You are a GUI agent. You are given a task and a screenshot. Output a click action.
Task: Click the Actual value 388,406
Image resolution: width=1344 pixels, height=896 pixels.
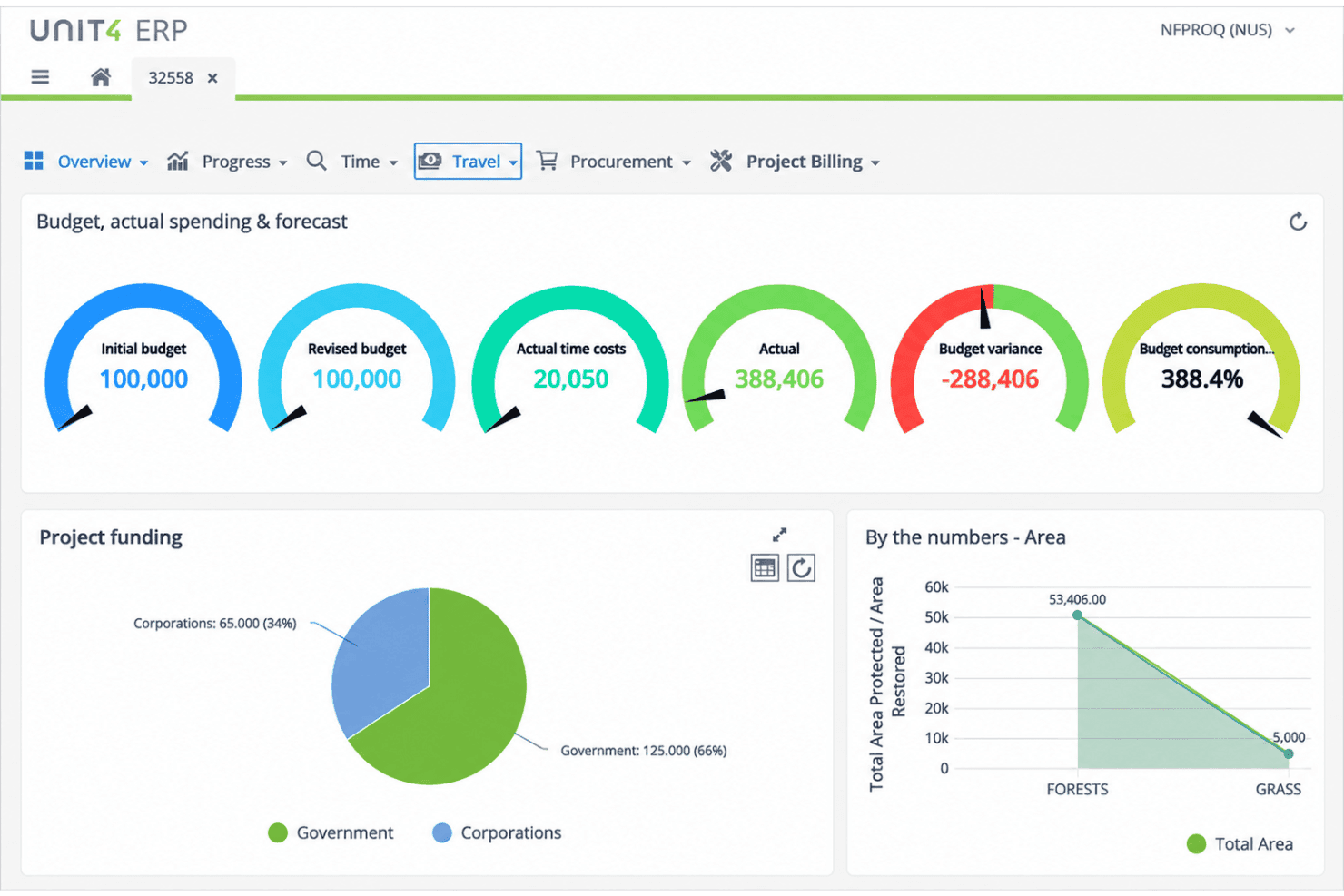point(779,379)
